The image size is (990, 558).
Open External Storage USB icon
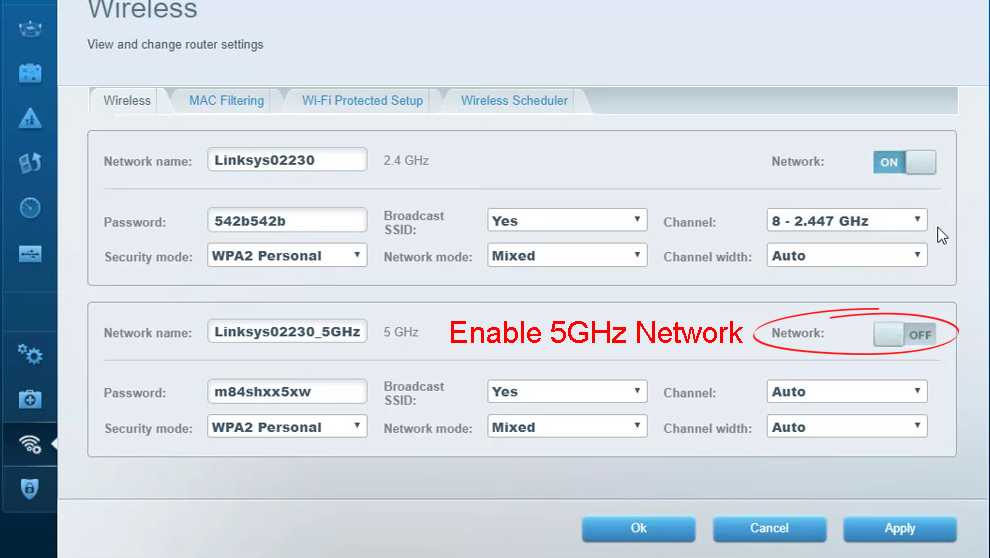30,254
